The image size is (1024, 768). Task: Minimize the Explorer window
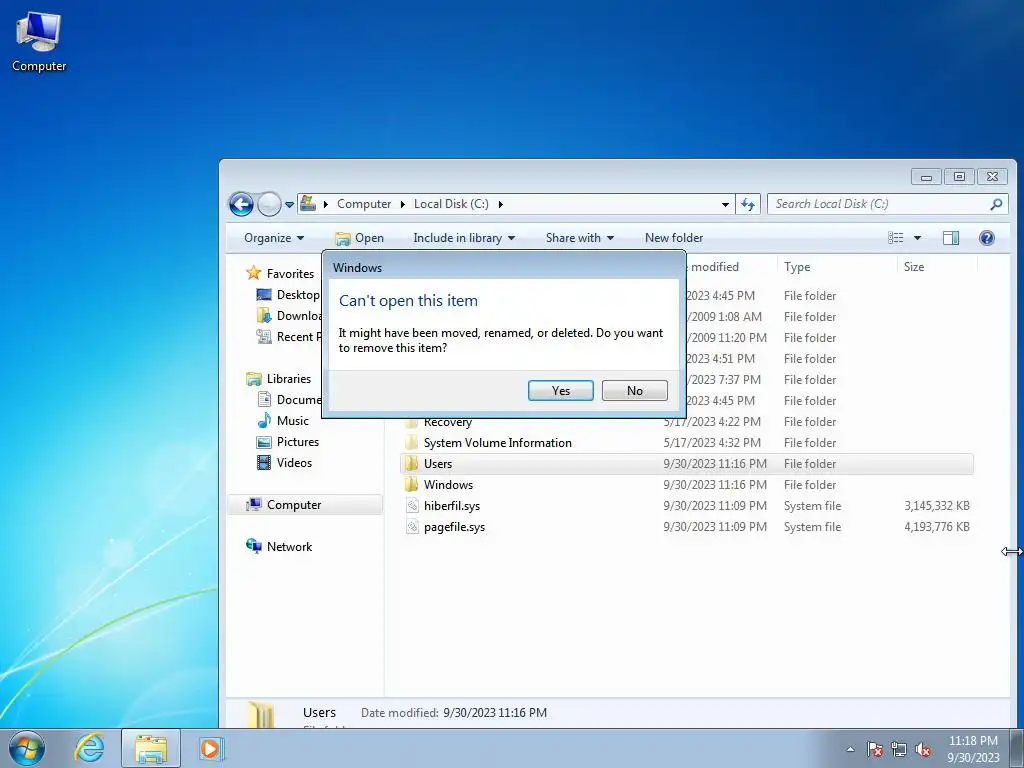(926, 176)
